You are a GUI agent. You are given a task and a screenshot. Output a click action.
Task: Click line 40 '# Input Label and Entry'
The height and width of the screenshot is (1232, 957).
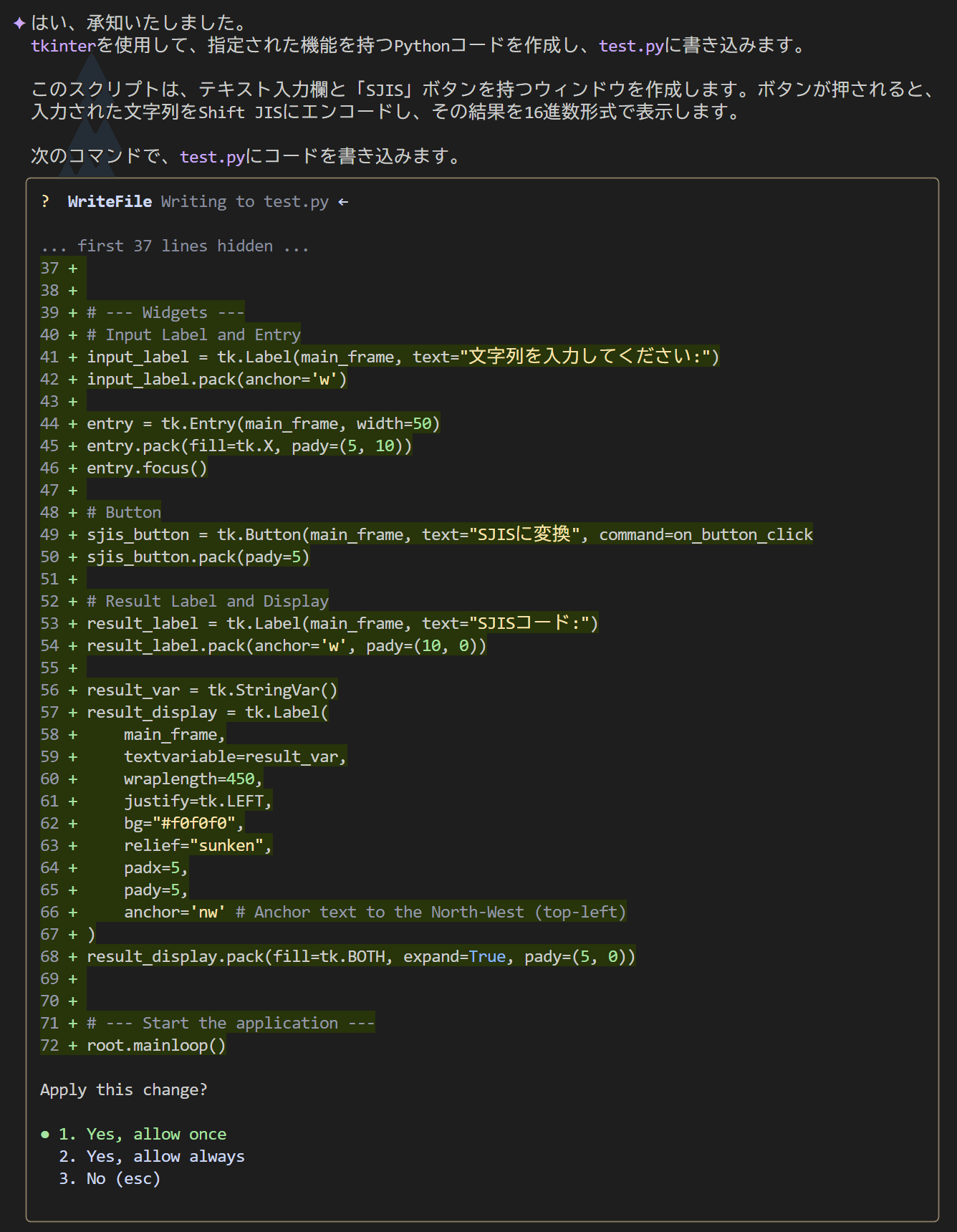193,335
